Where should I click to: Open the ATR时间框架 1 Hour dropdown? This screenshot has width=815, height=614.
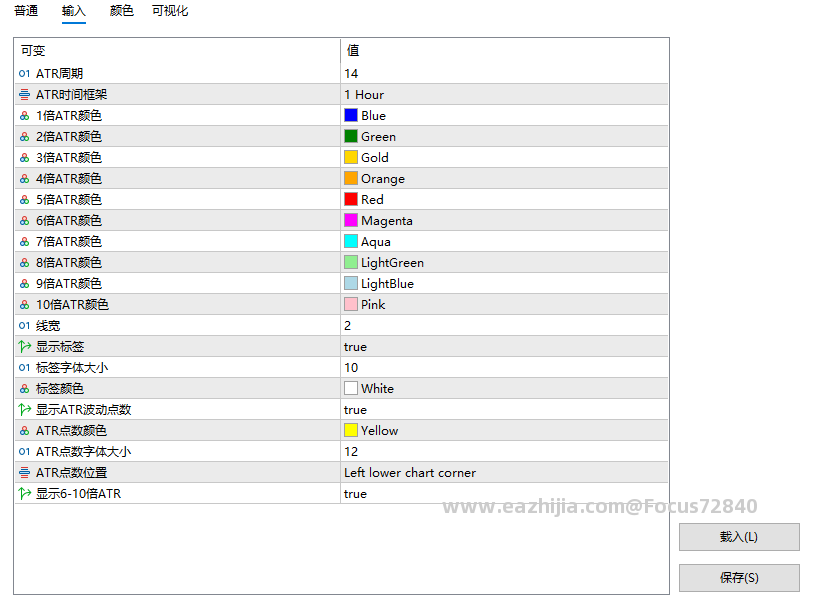pyautogui.click(x=504, y=95)
